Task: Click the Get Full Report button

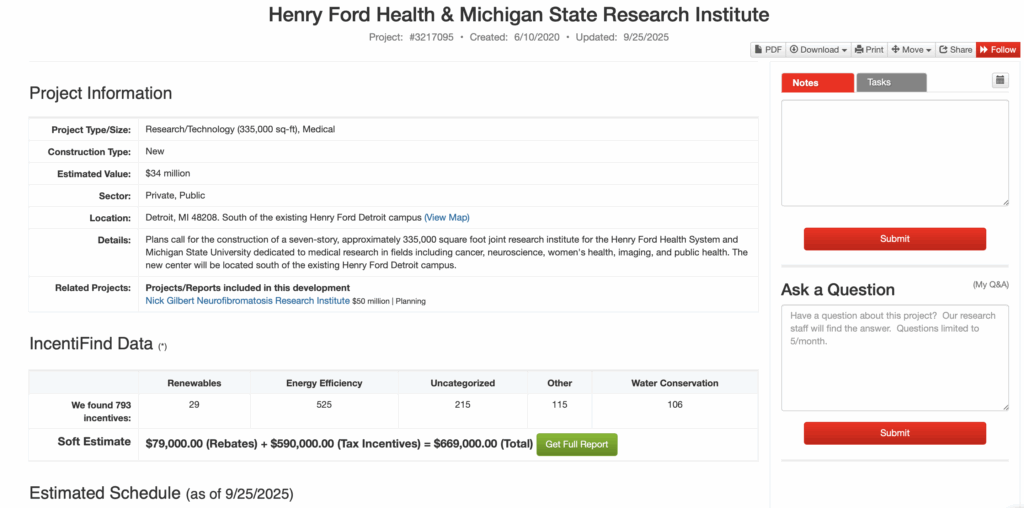Action: 577,444
